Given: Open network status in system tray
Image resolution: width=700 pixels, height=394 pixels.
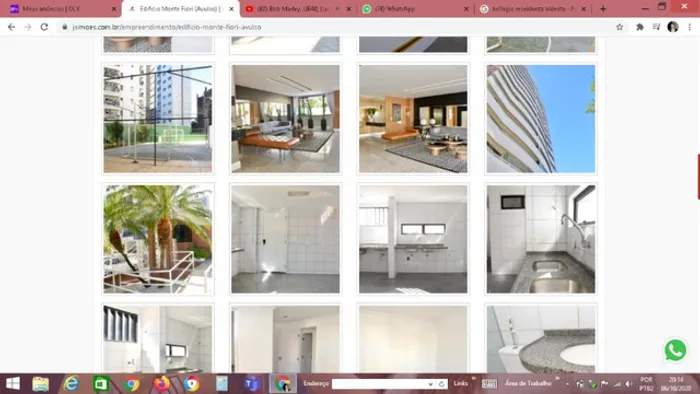Looking at the screenshot, I should (x=617, y=384).
